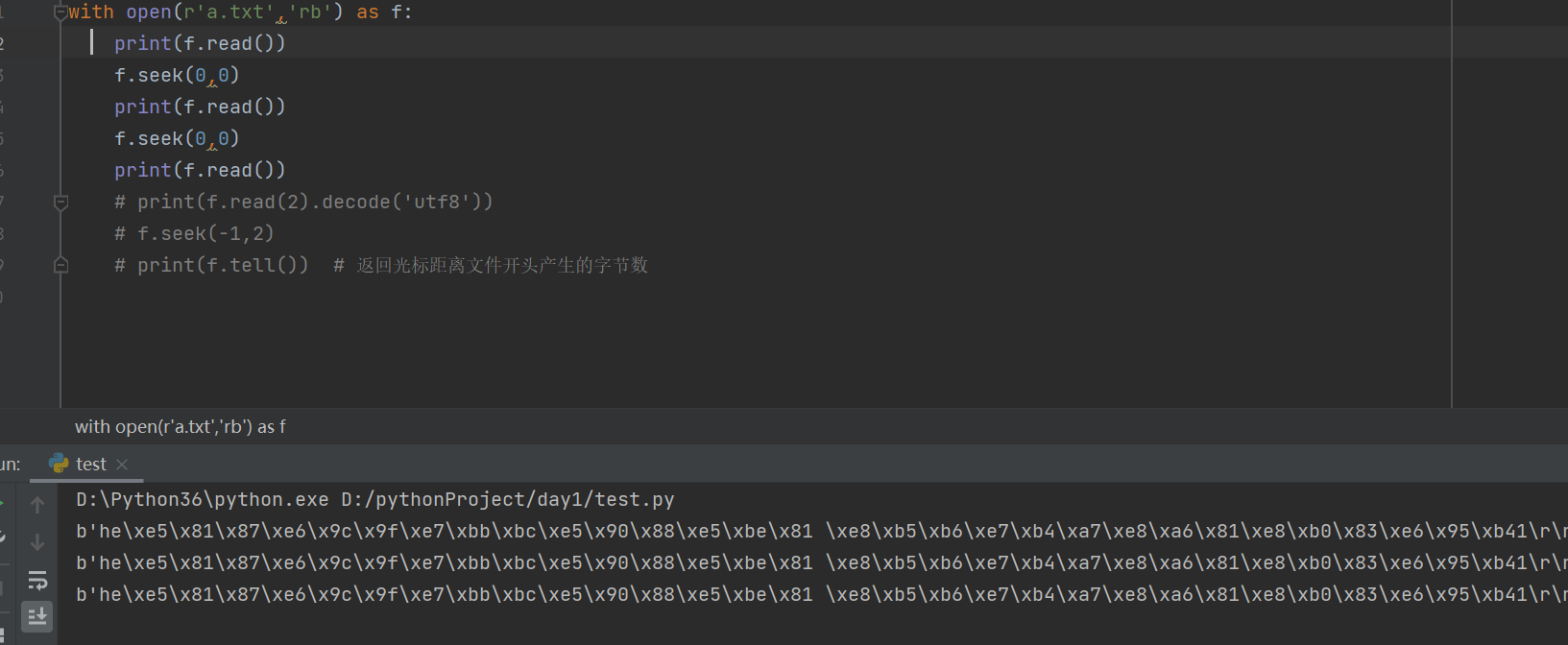This screenshot has width=1568, height=645.
Task: Click the 'rb' mode string argument
Action: (x=310, y=12)
